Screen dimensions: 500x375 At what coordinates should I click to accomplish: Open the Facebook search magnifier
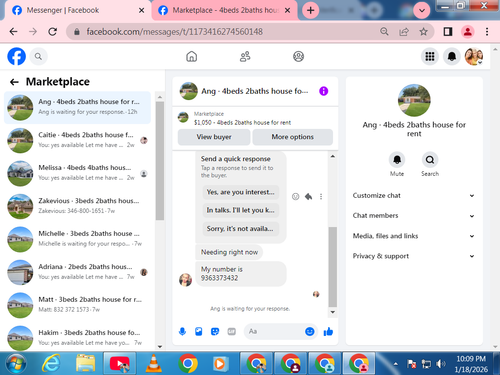click(38, 57)
